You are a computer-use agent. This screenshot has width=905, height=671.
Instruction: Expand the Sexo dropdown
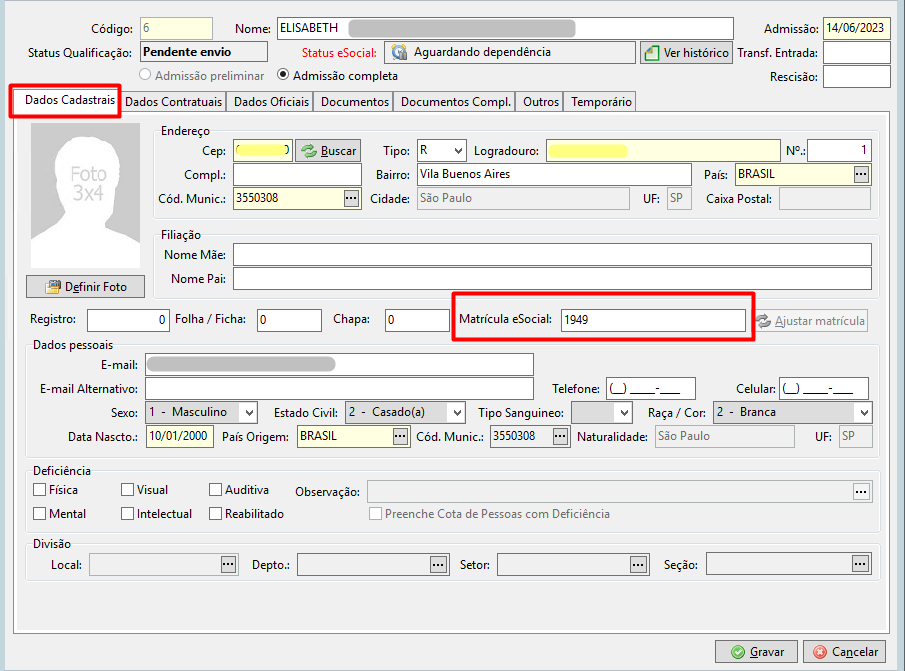point(249,413)
